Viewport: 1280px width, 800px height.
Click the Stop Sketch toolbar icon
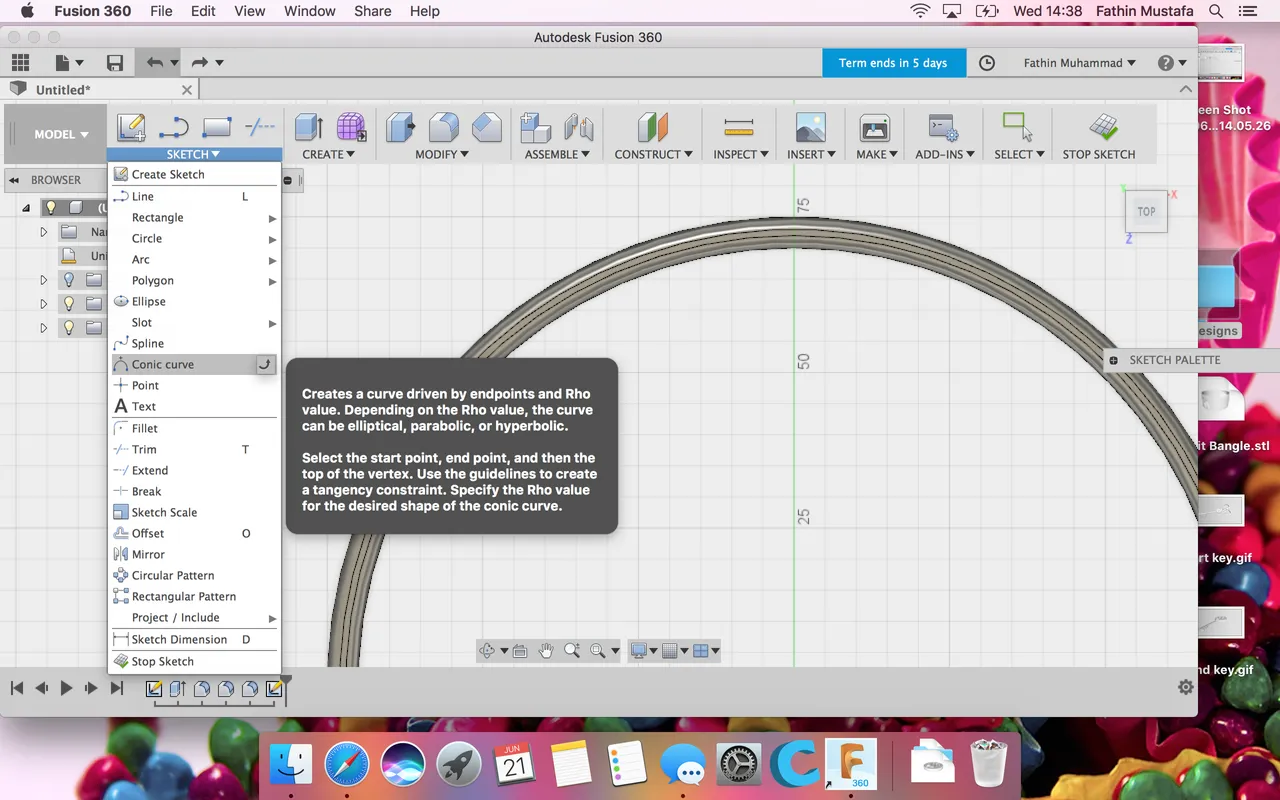point(1104,127)
